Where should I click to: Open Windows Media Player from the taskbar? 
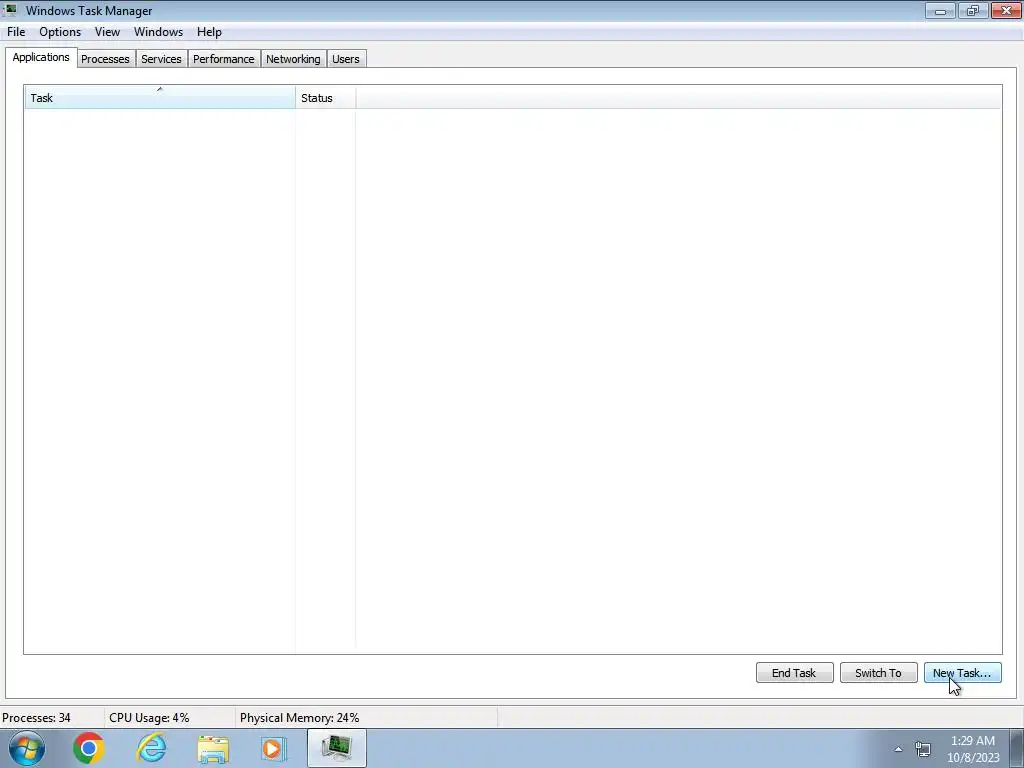click(274, 748)
